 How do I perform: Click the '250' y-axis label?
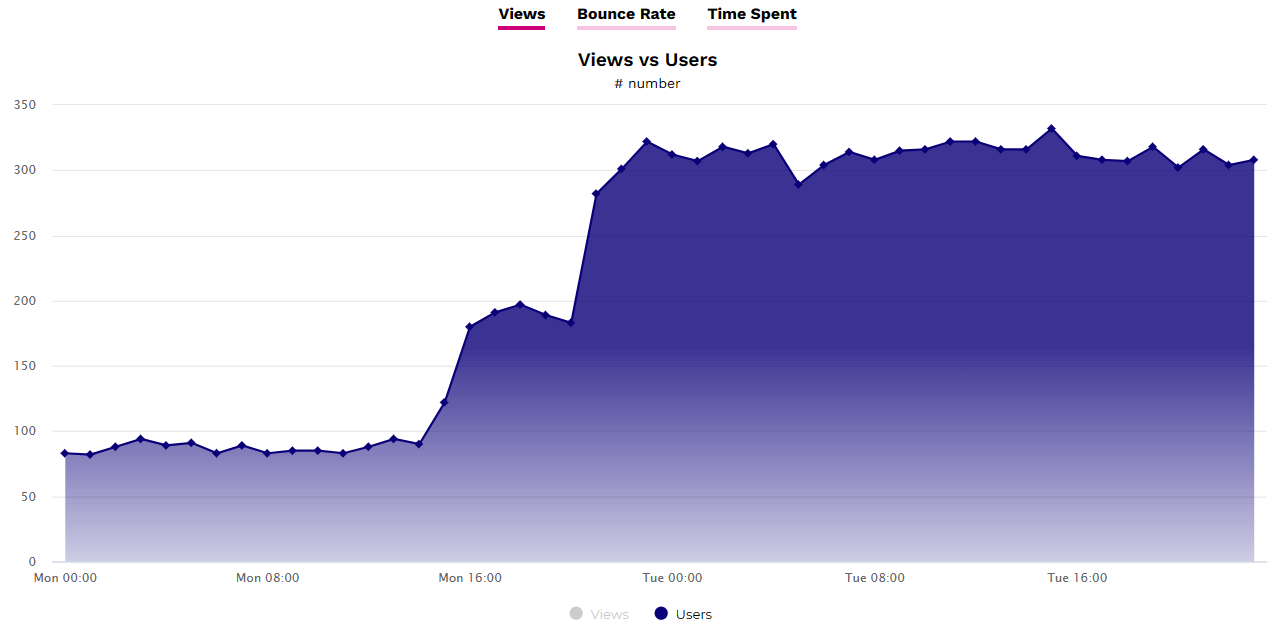(25, 236)
